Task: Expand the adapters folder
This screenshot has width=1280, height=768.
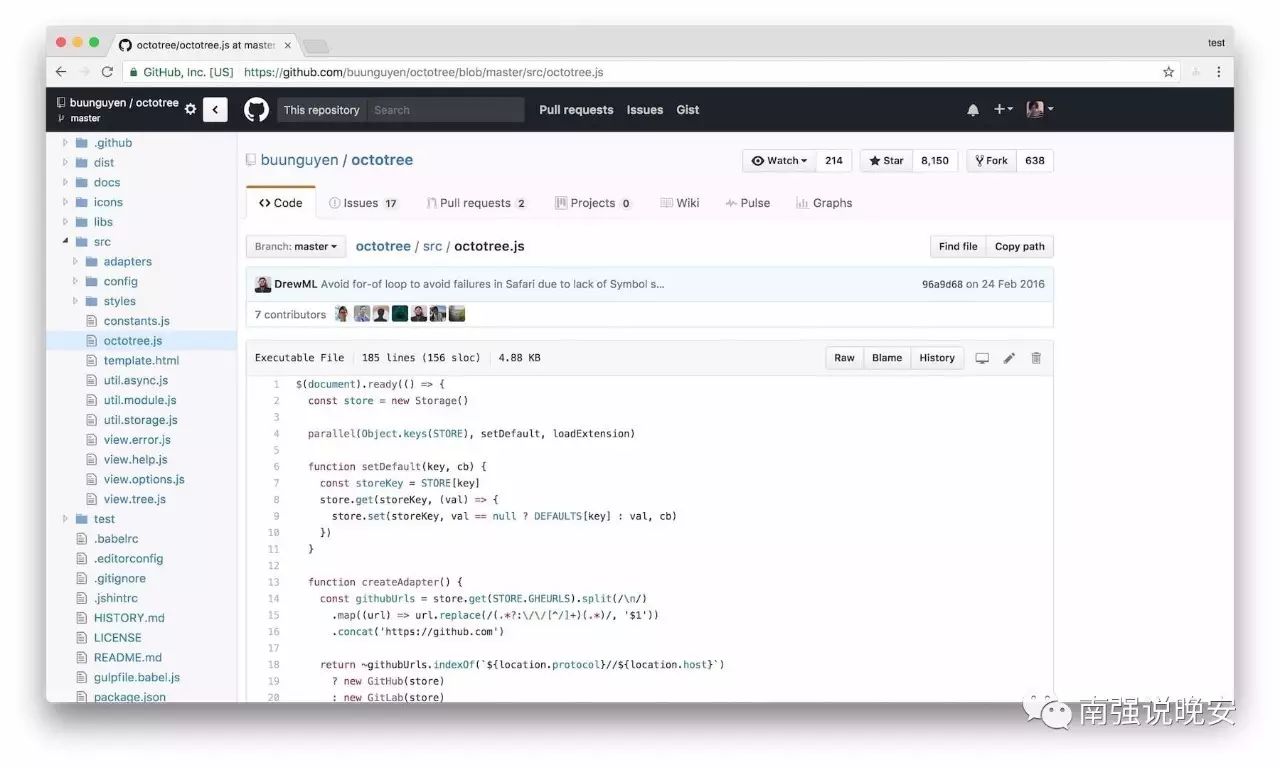Action: point(75,261)
